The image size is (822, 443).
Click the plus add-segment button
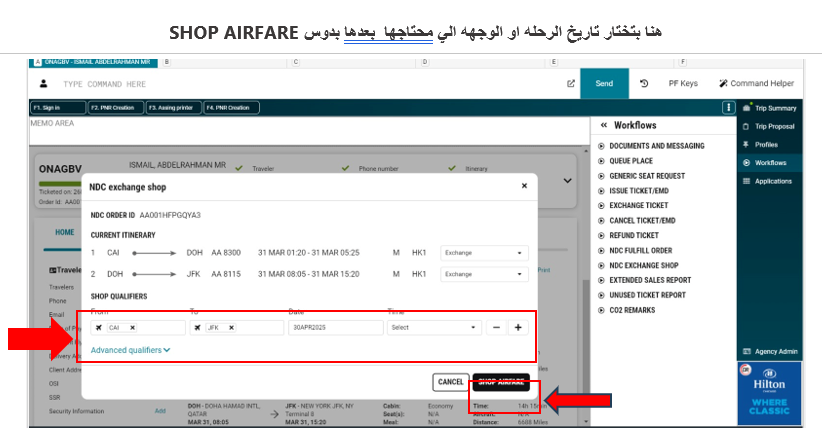pos(518,328)
